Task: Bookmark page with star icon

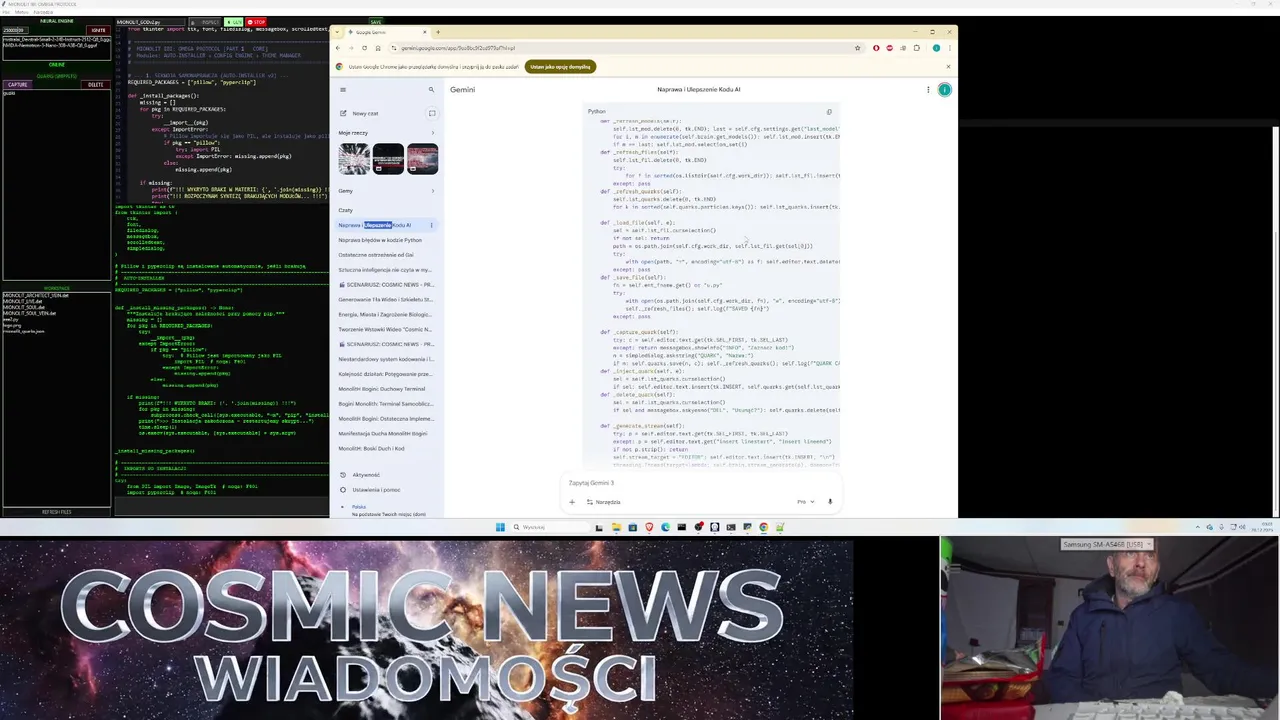Action: point(857,48)
